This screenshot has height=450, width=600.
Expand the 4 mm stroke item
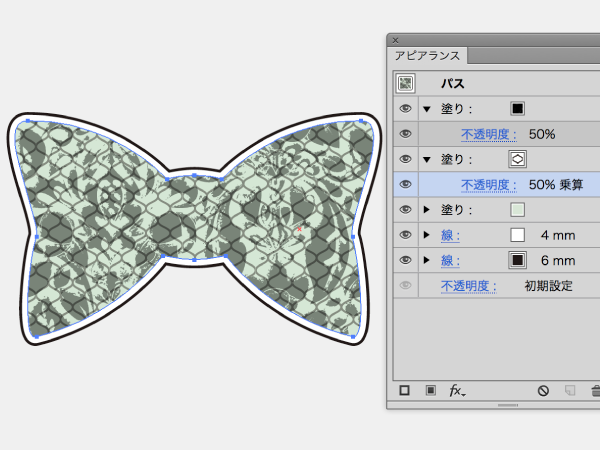coord(428,235)
